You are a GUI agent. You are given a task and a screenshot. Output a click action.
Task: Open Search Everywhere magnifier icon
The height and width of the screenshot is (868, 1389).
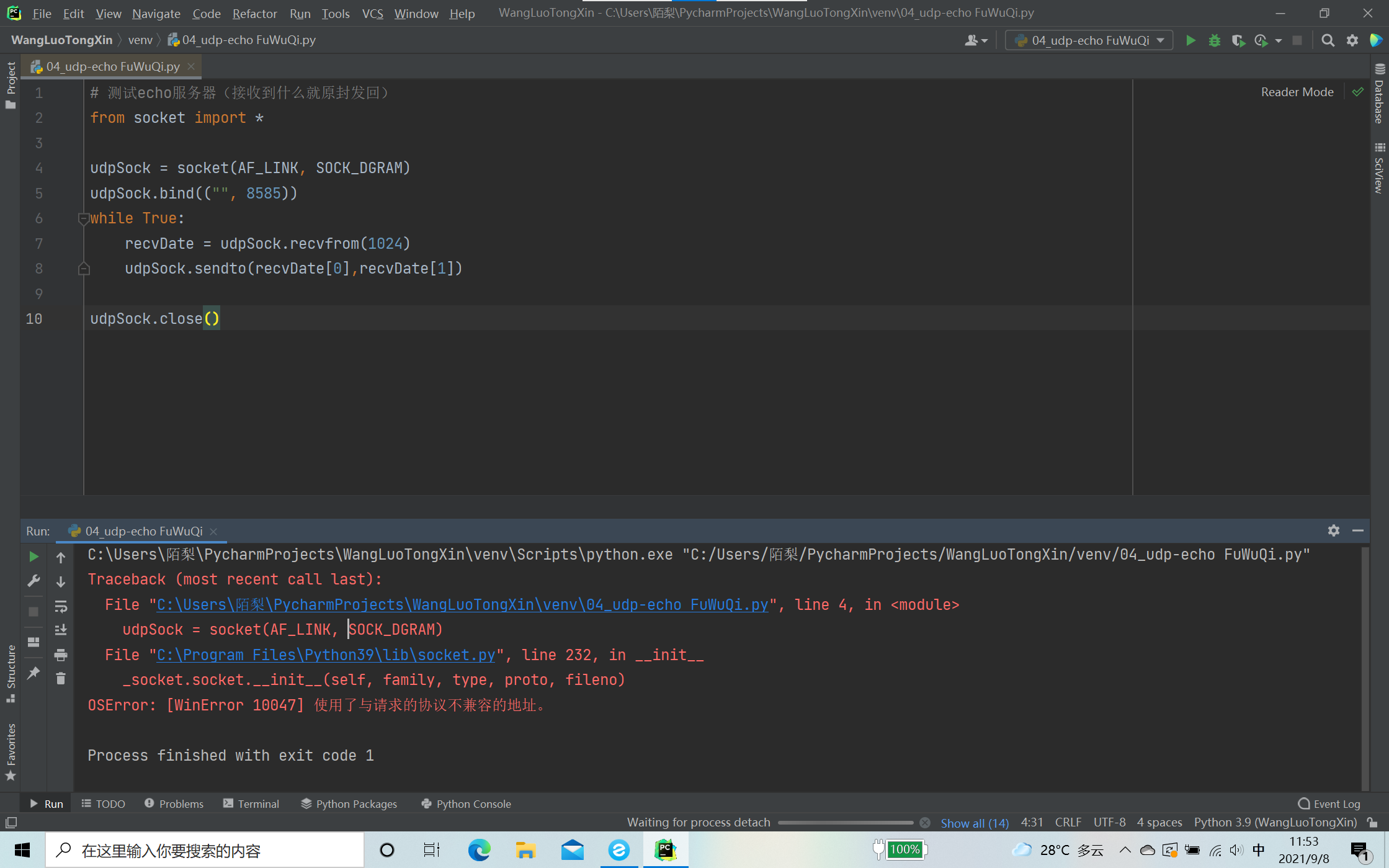[x=1328, y=40]
